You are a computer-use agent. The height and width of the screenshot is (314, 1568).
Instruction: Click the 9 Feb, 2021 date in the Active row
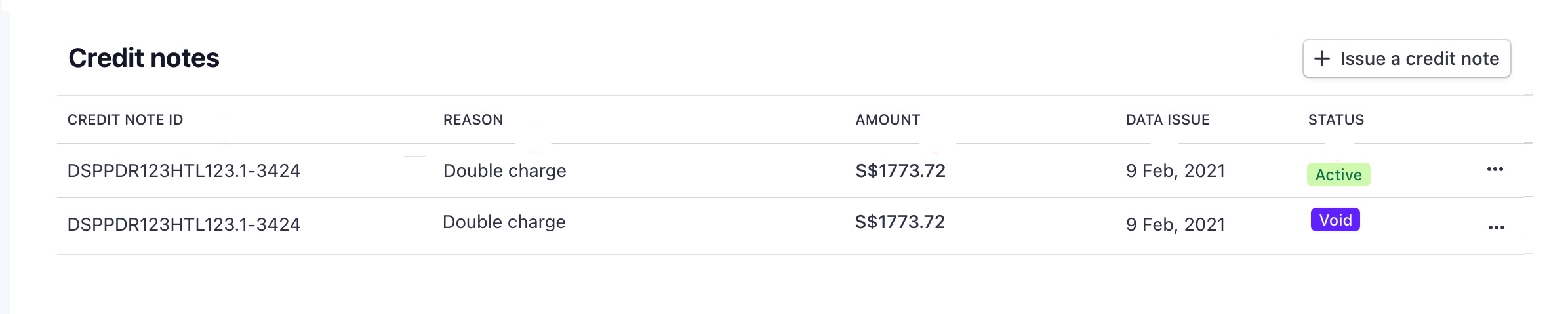tap(1175, 171)
